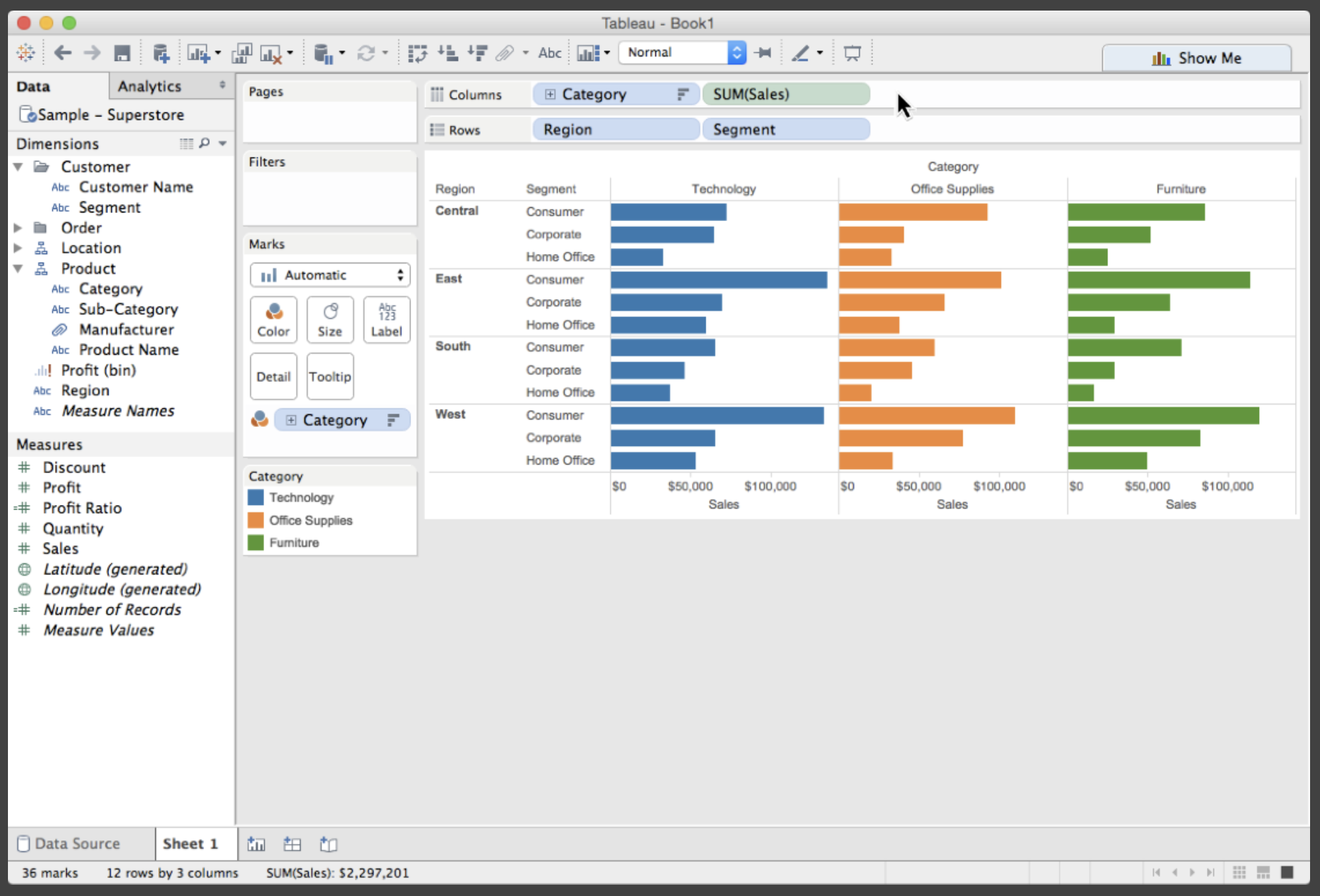Click the SUM(Sales) pill in Columns
The height and width of the screenshot is (896, 1320).
785,94
